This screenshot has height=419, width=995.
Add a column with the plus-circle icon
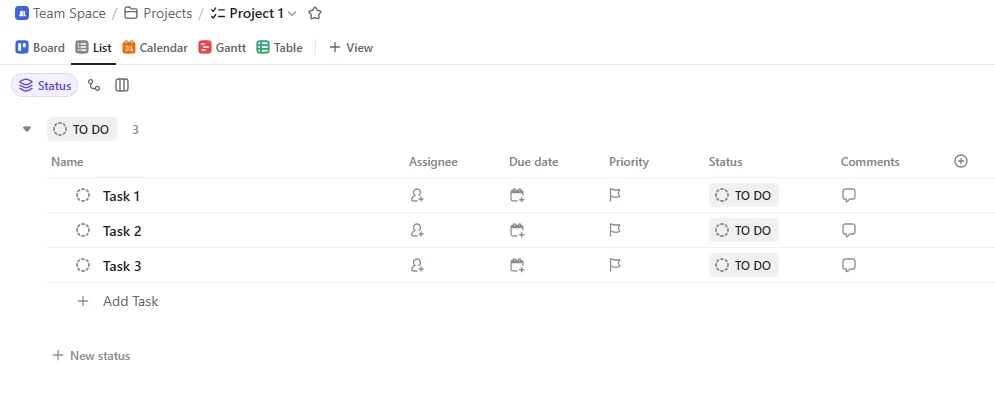click(x=961, y=161)
